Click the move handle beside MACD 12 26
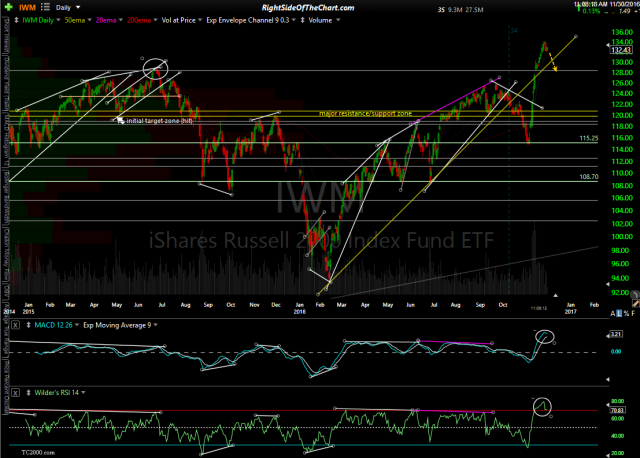Image resolution: width=640 pixels, height=458 pixels. pyautogui.click(x=29, y=325)
